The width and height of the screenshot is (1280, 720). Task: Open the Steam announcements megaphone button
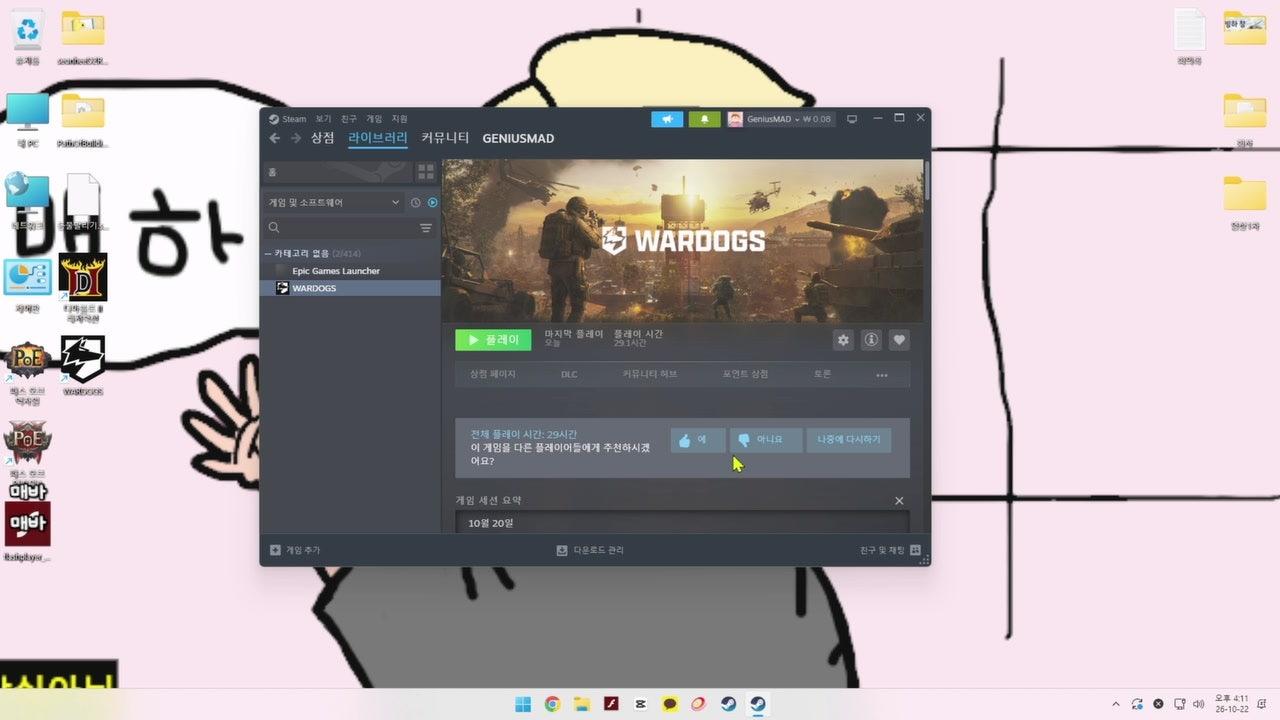click(667, 119)
